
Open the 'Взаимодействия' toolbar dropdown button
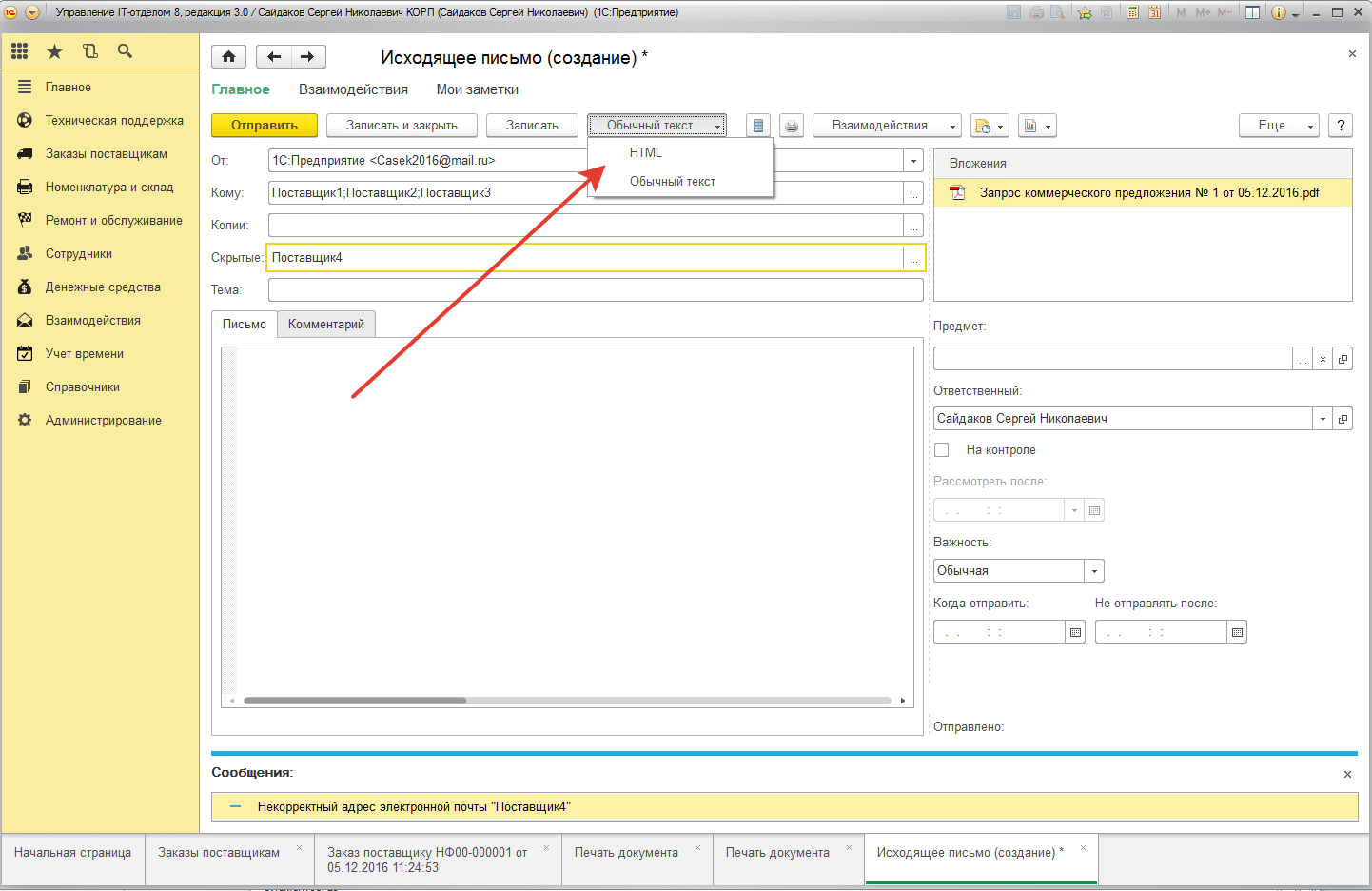(887, 126)
